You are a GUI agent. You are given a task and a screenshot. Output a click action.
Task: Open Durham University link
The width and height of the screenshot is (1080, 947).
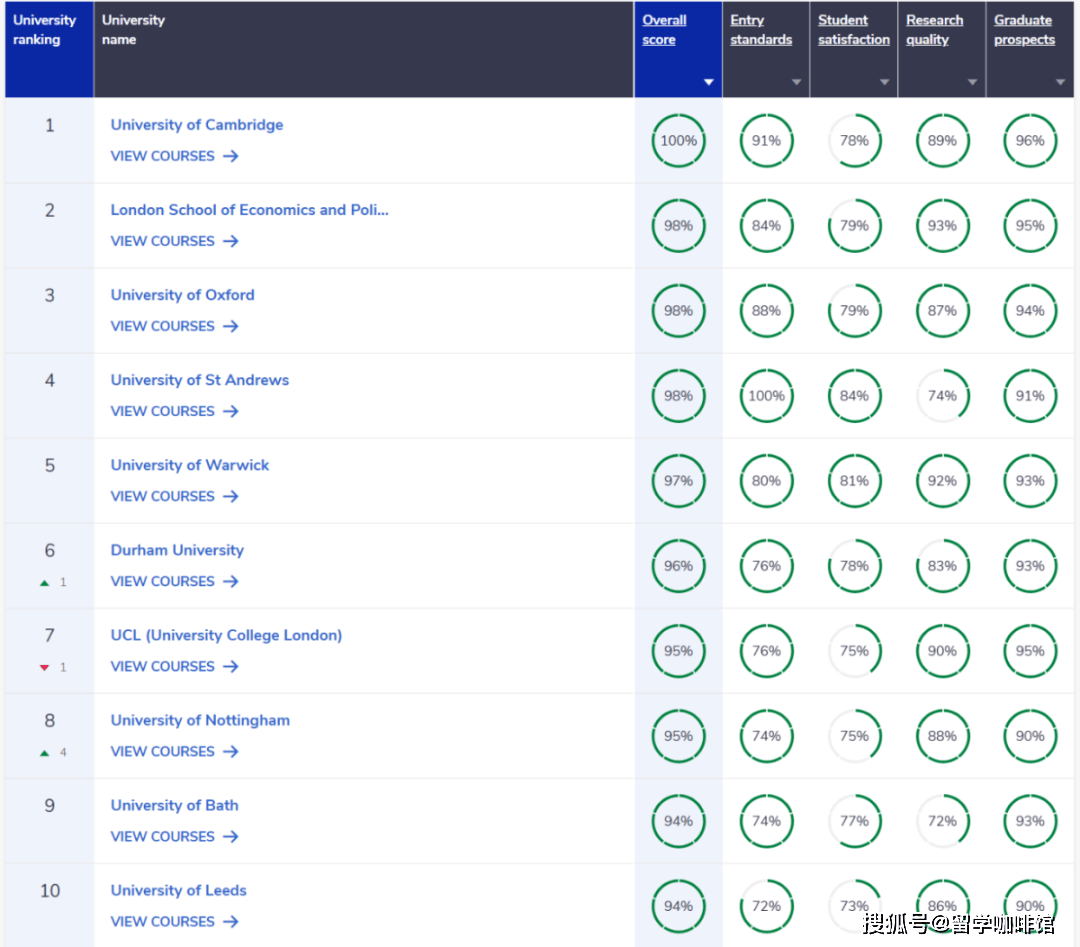[177, 550]
